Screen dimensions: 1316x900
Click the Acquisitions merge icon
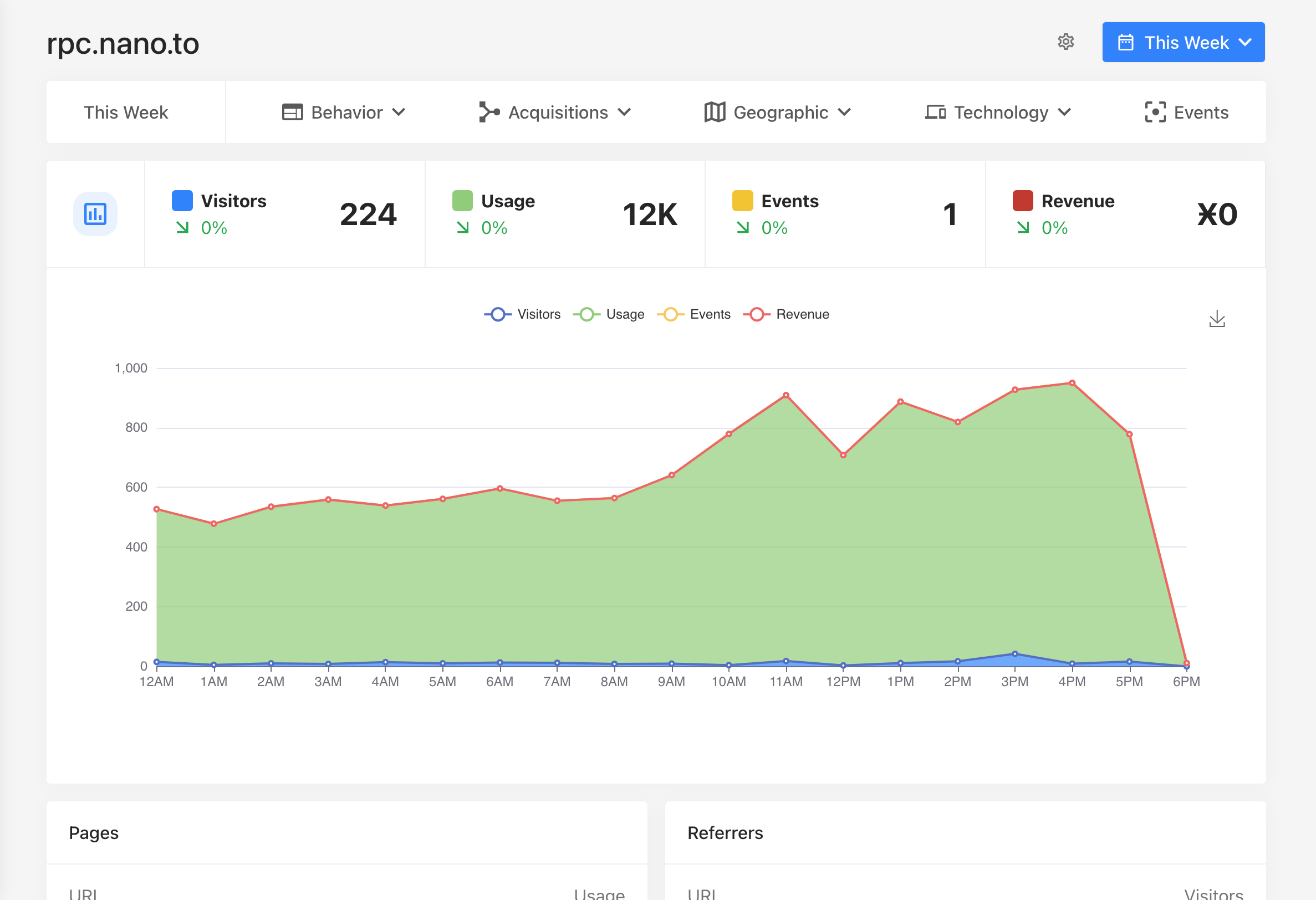[489, 112]
